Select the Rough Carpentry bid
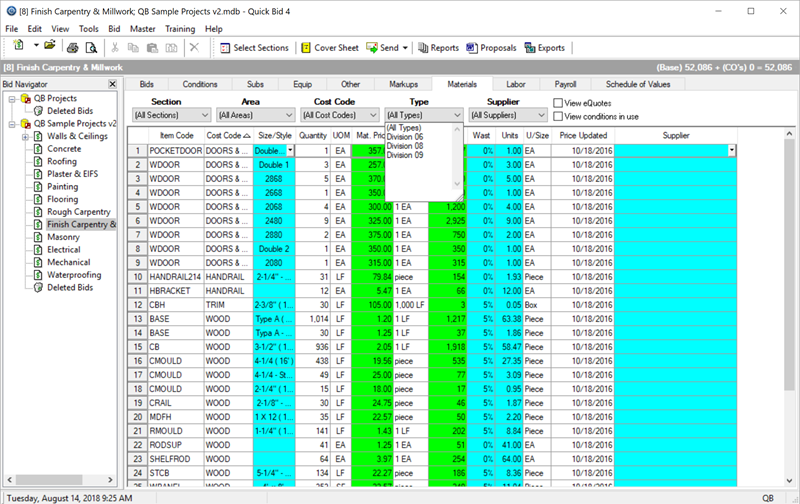The image size is (800, 504). point(79,212)
